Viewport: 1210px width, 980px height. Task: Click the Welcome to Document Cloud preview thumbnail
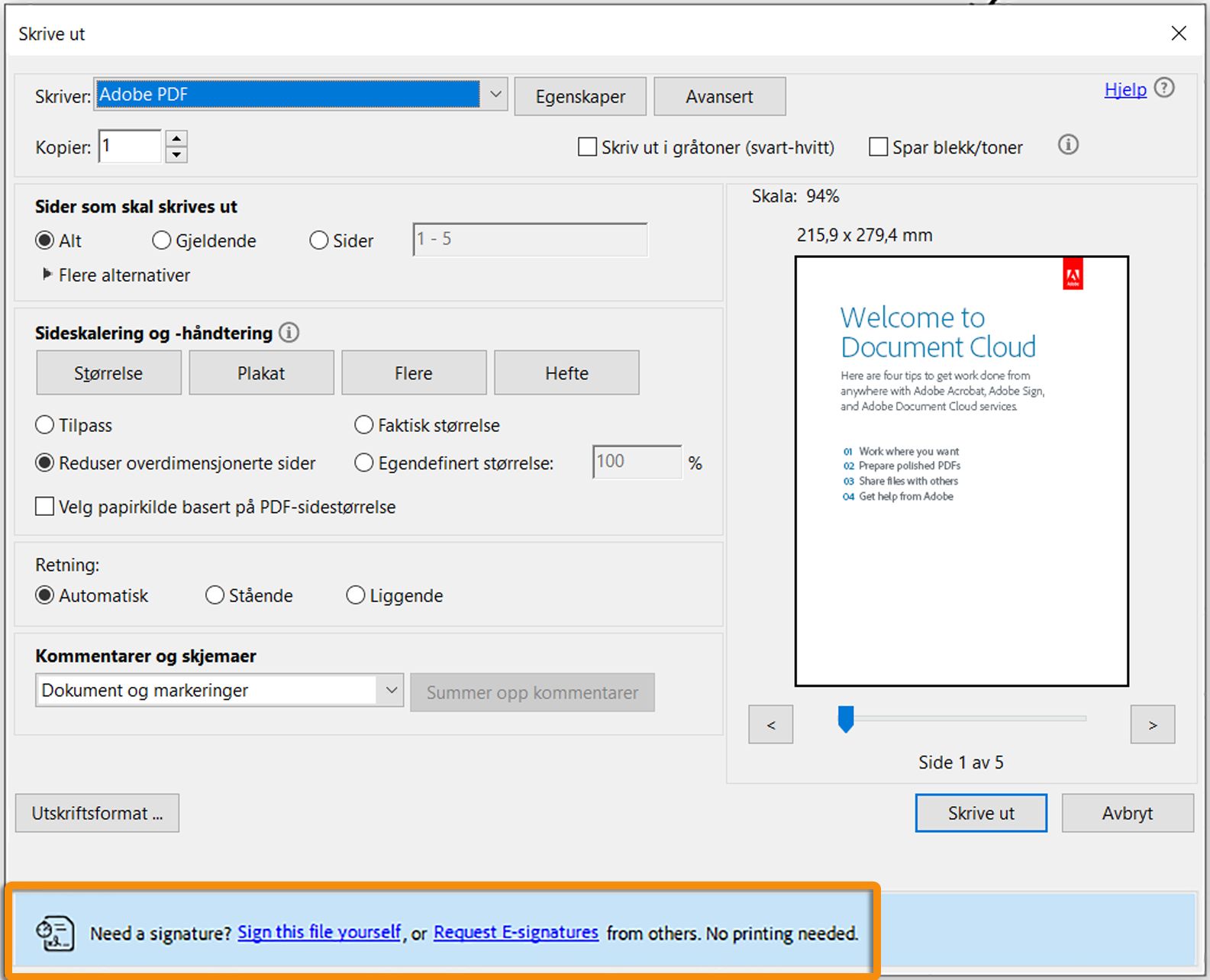(962, 471)
